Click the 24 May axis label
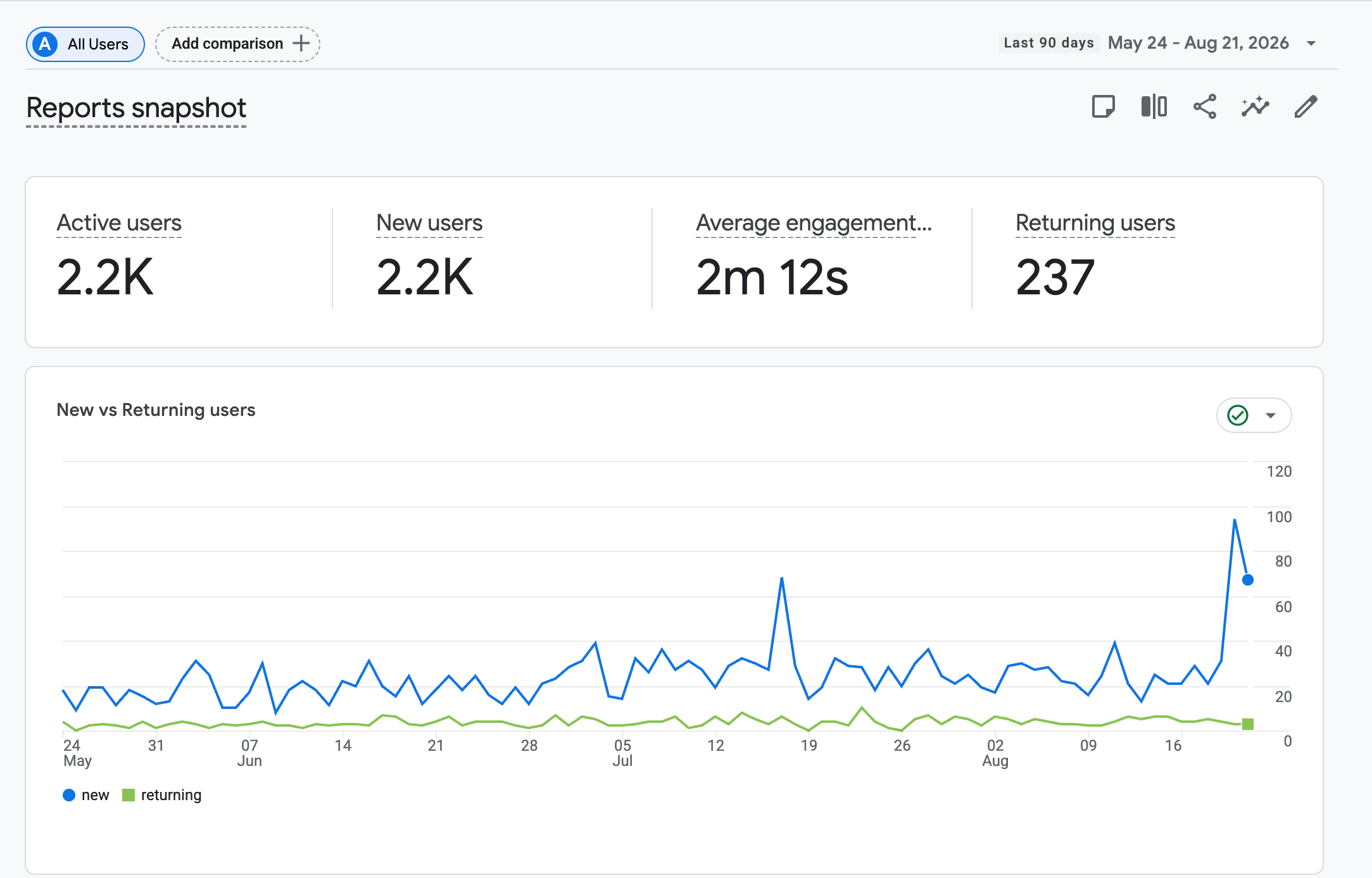The height and width of the screenshot is (878, 1372). tap(77, 753)
